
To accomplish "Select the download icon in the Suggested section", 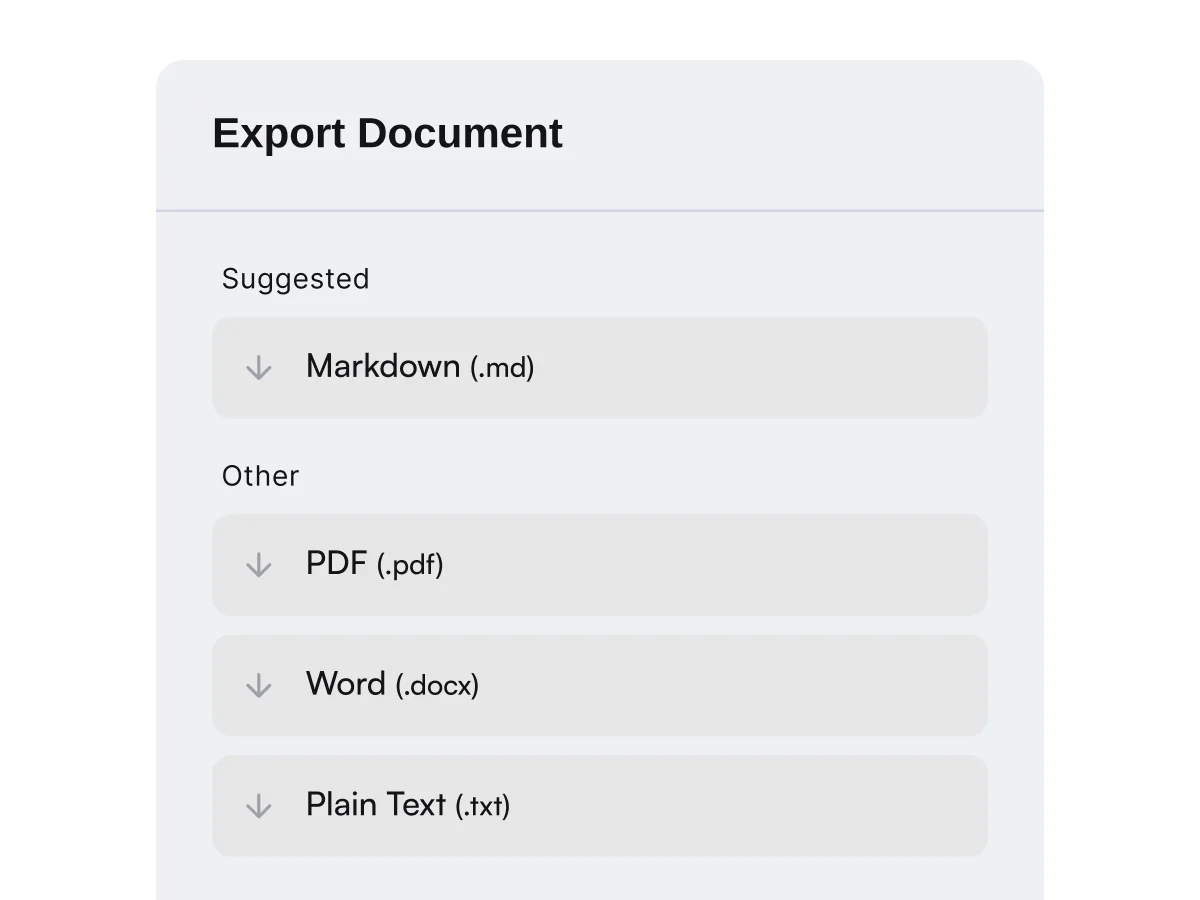I will tap(258, 368).
